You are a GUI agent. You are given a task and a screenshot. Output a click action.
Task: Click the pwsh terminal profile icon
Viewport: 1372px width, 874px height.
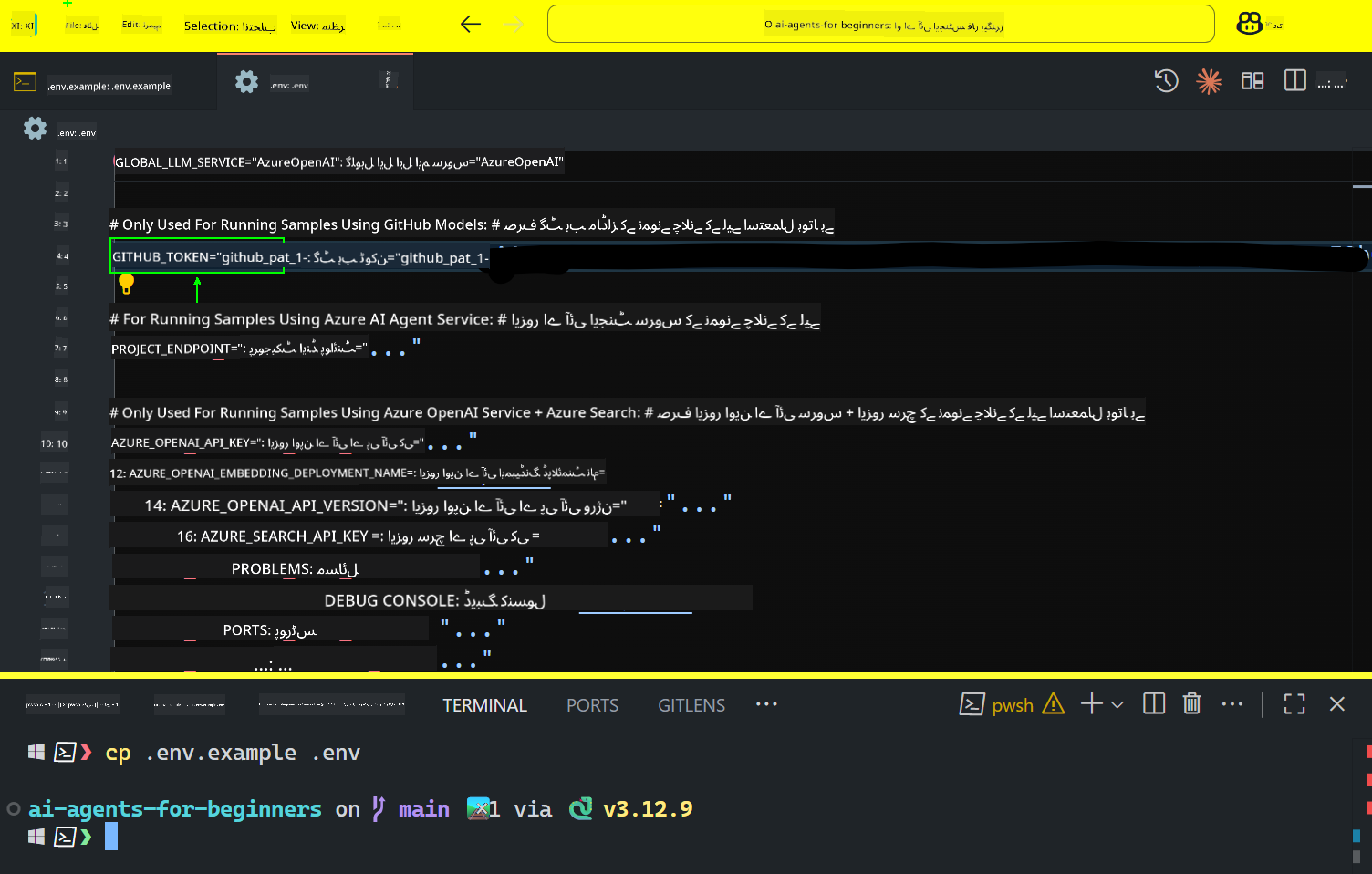point(972,704)
